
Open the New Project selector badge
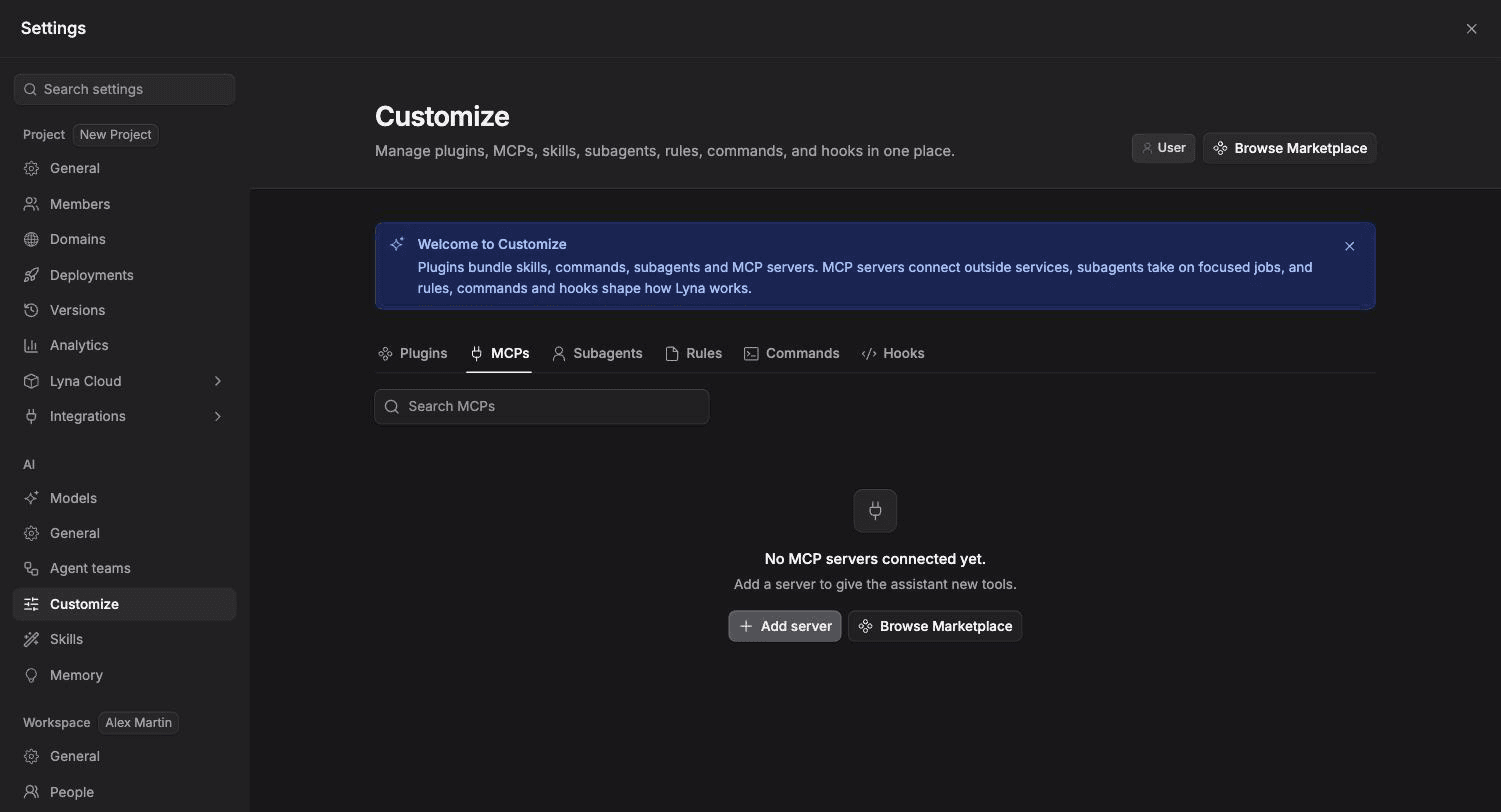(116, 134)
